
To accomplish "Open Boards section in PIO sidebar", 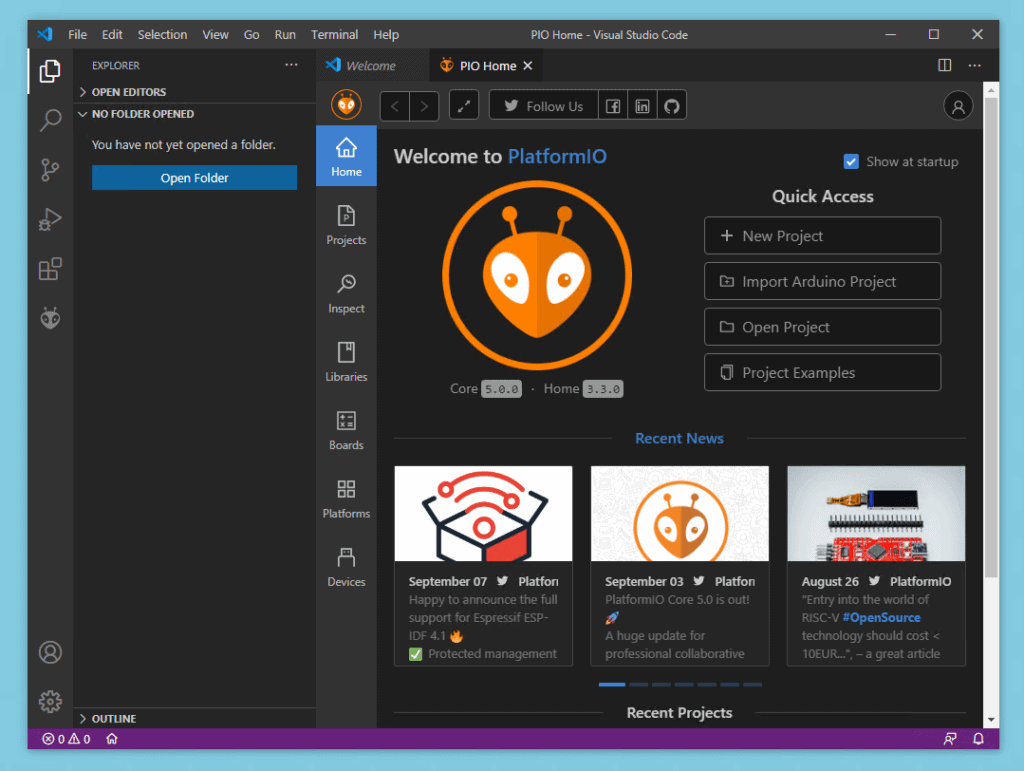I will click(x=346, y=430).
